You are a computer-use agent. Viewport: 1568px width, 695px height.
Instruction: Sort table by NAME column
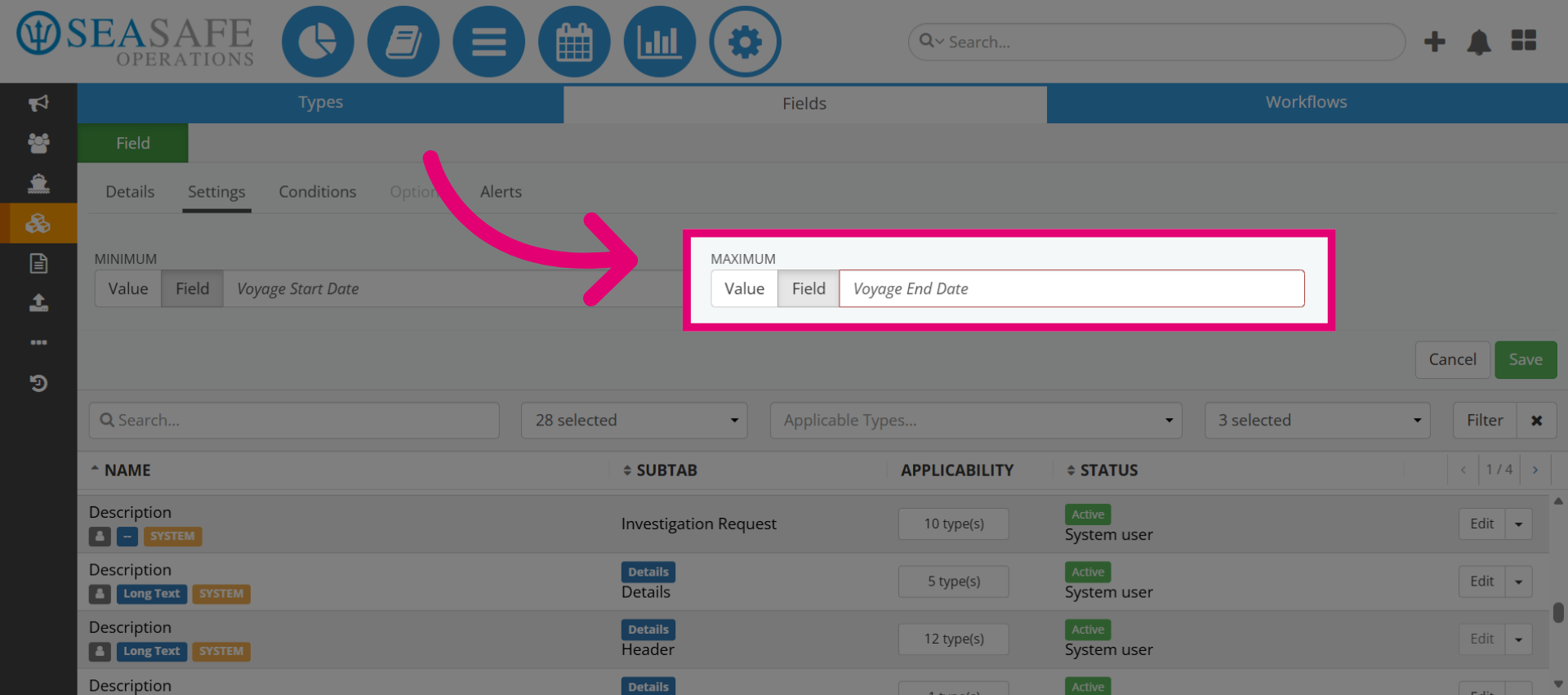(120, 470)
